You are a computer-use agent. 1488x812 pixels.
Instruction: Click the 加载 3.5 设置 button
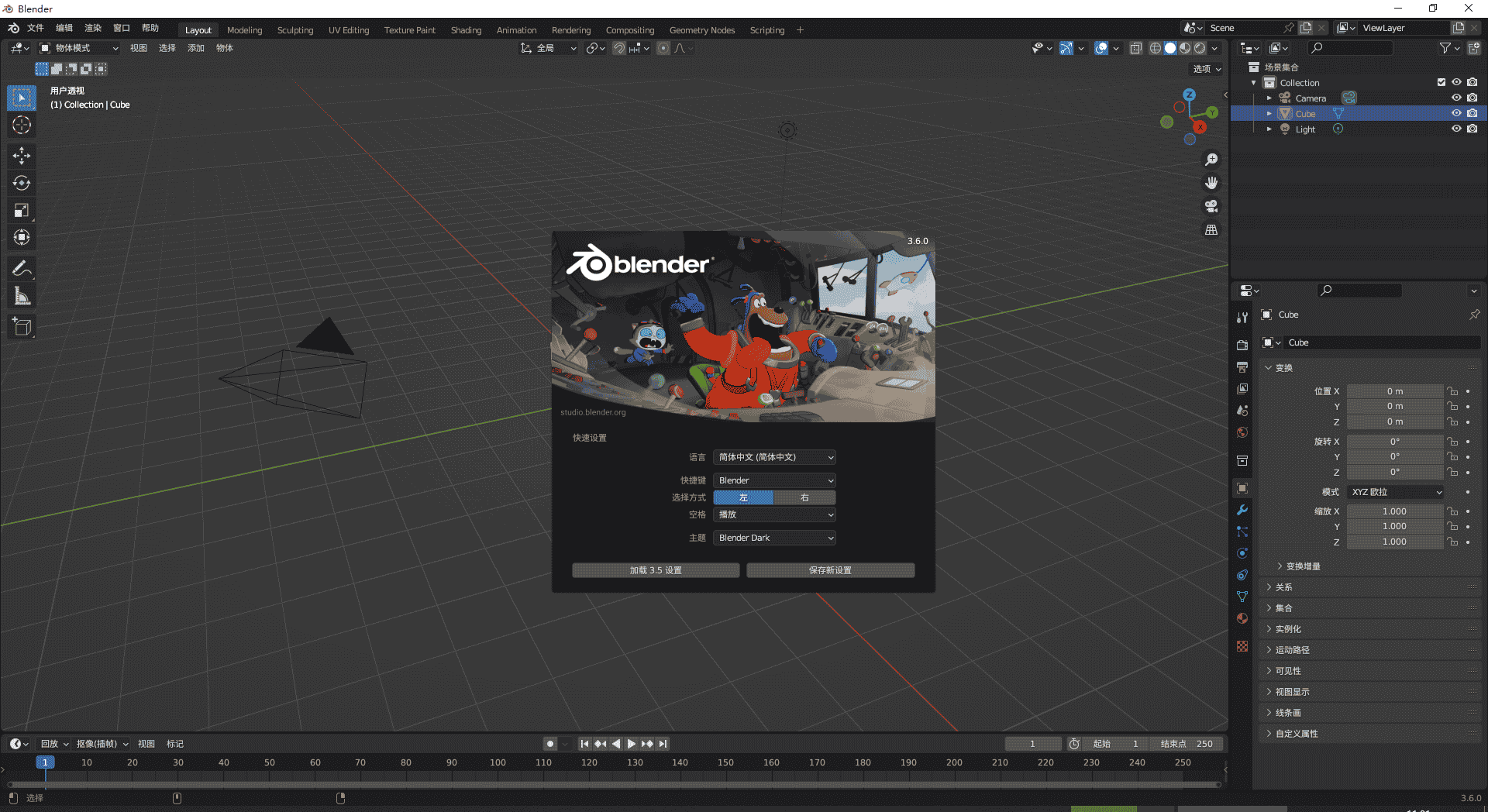[656, 570]
